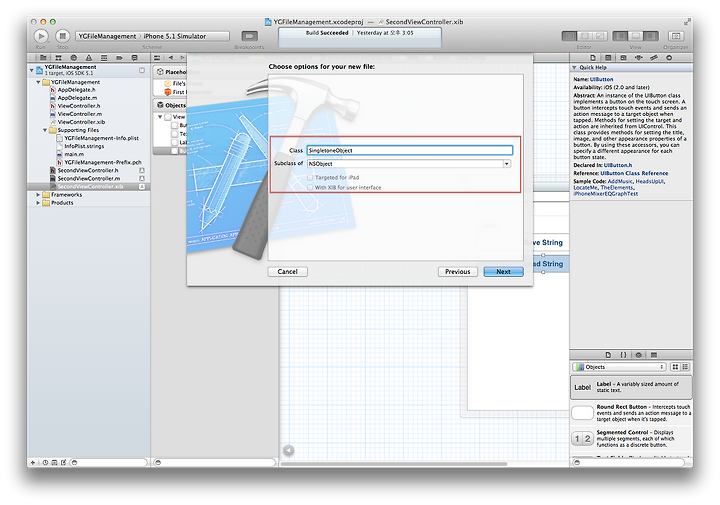Screen dimensions: 720x505
Task: Show the Connections inspector tab
Action: coord(669,58)
